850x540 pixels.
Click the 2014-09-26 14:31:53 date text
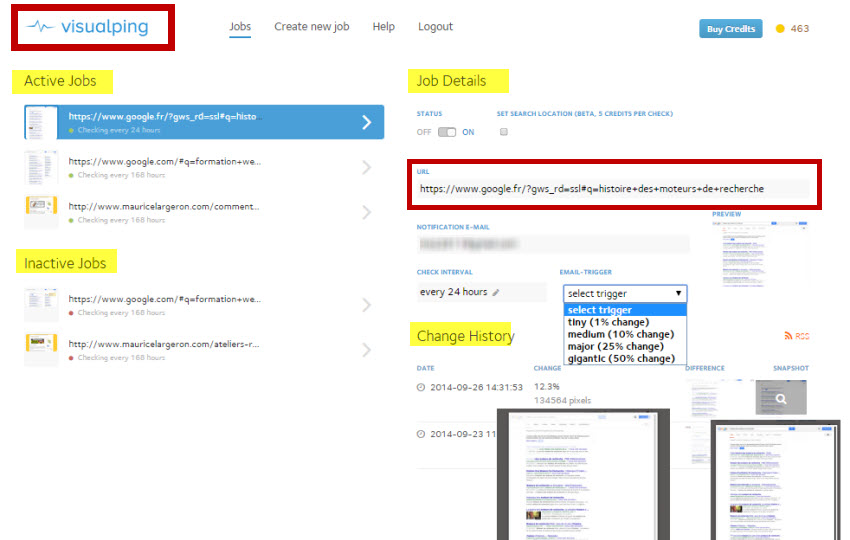point(476,387)
